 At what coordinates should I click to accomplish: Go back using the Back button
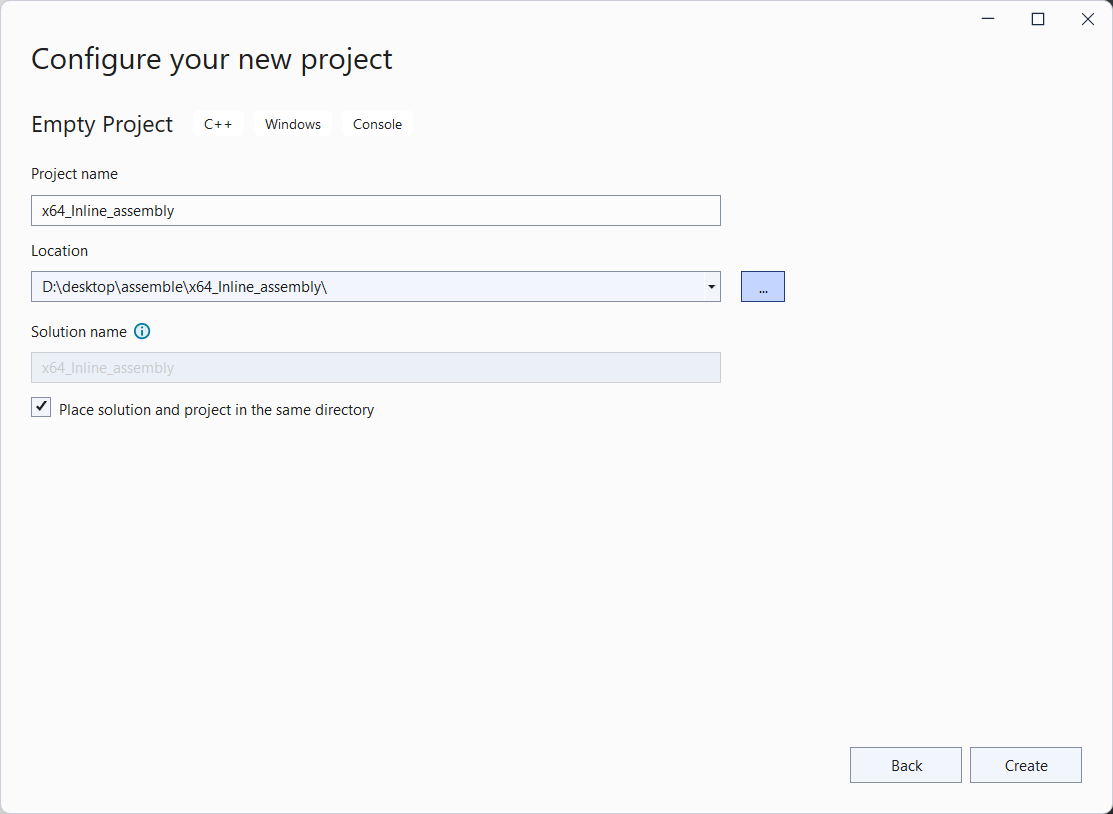click(x=906, y=765)
